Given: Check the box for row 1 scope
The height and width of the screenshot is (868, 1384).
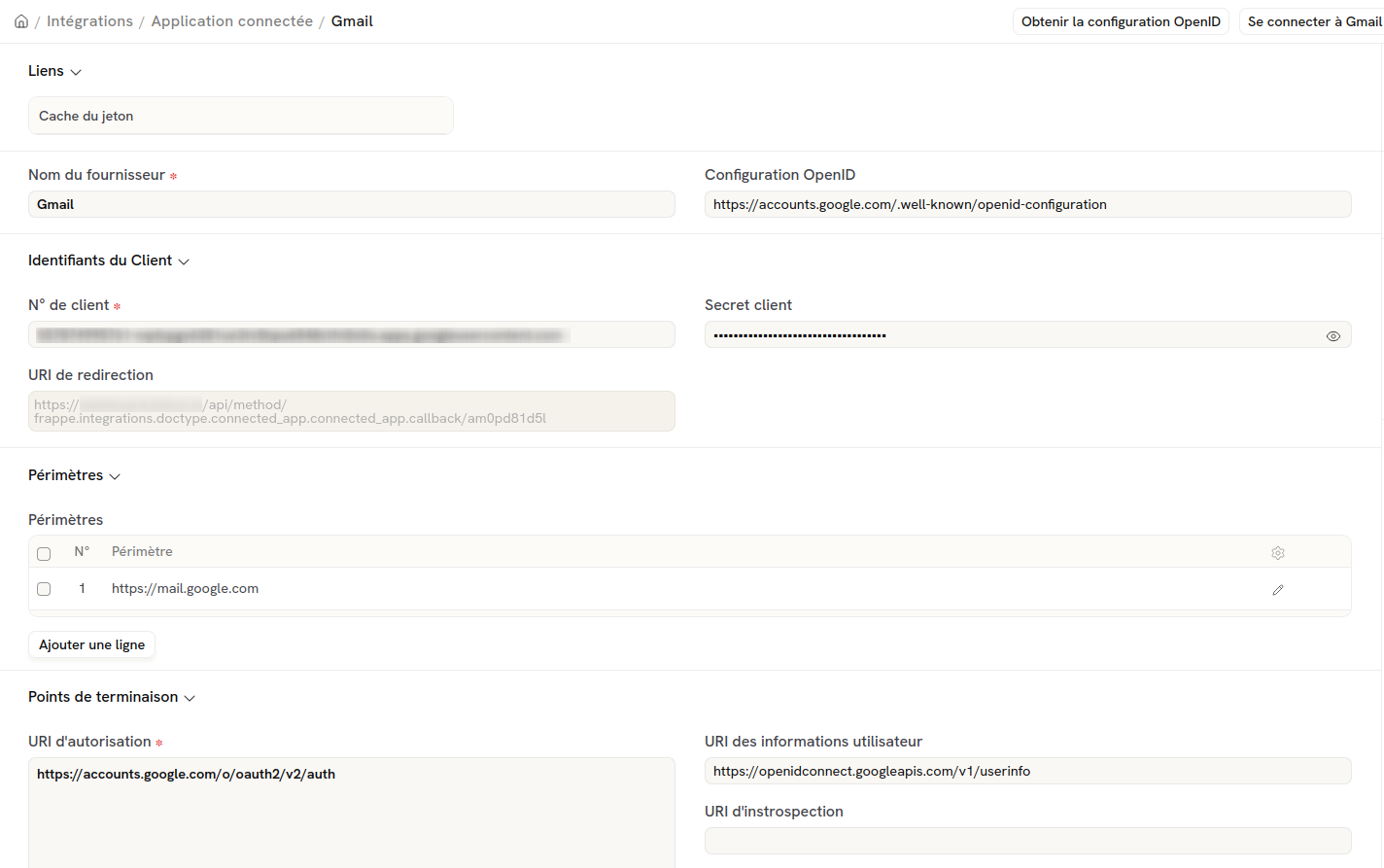Looking at the screenshot, I should click(44, 589).
